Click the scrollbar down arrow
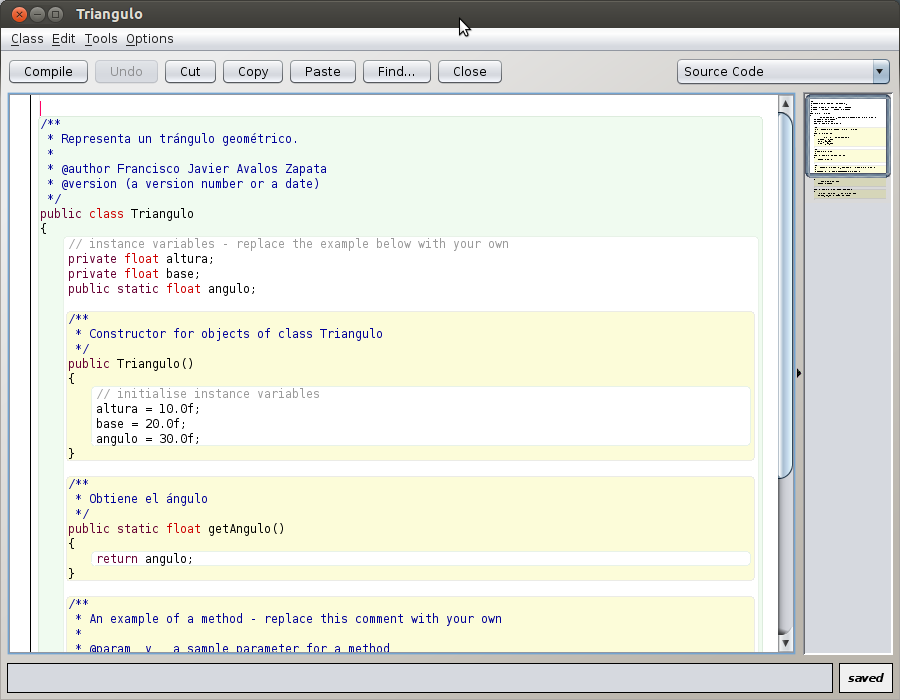Screen dimensions: 900x700 click(785, 643)
